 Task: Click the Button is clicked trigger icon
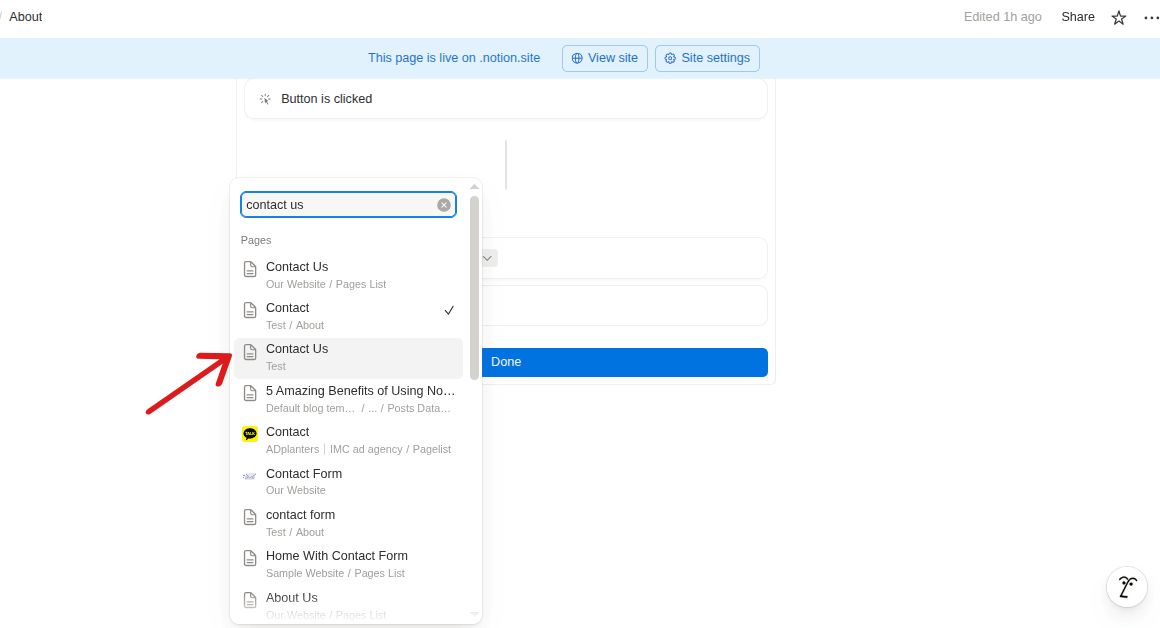pyautogui.click(x=265, y=99)
